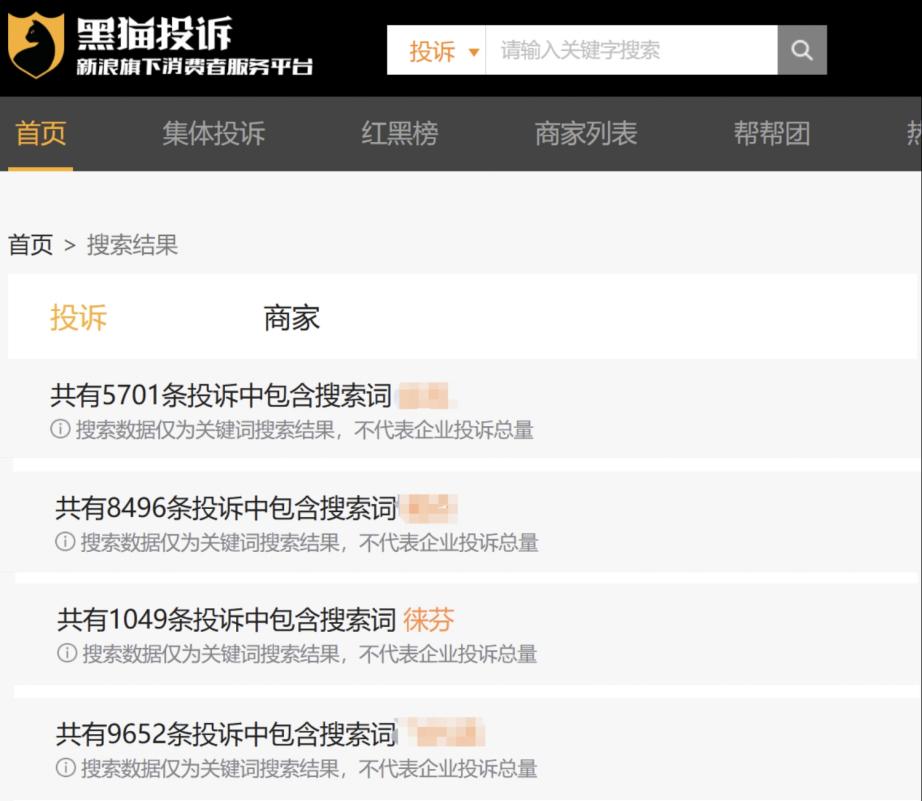
Task: Open 商家列表 navigation item
Action: click(586, 134)
